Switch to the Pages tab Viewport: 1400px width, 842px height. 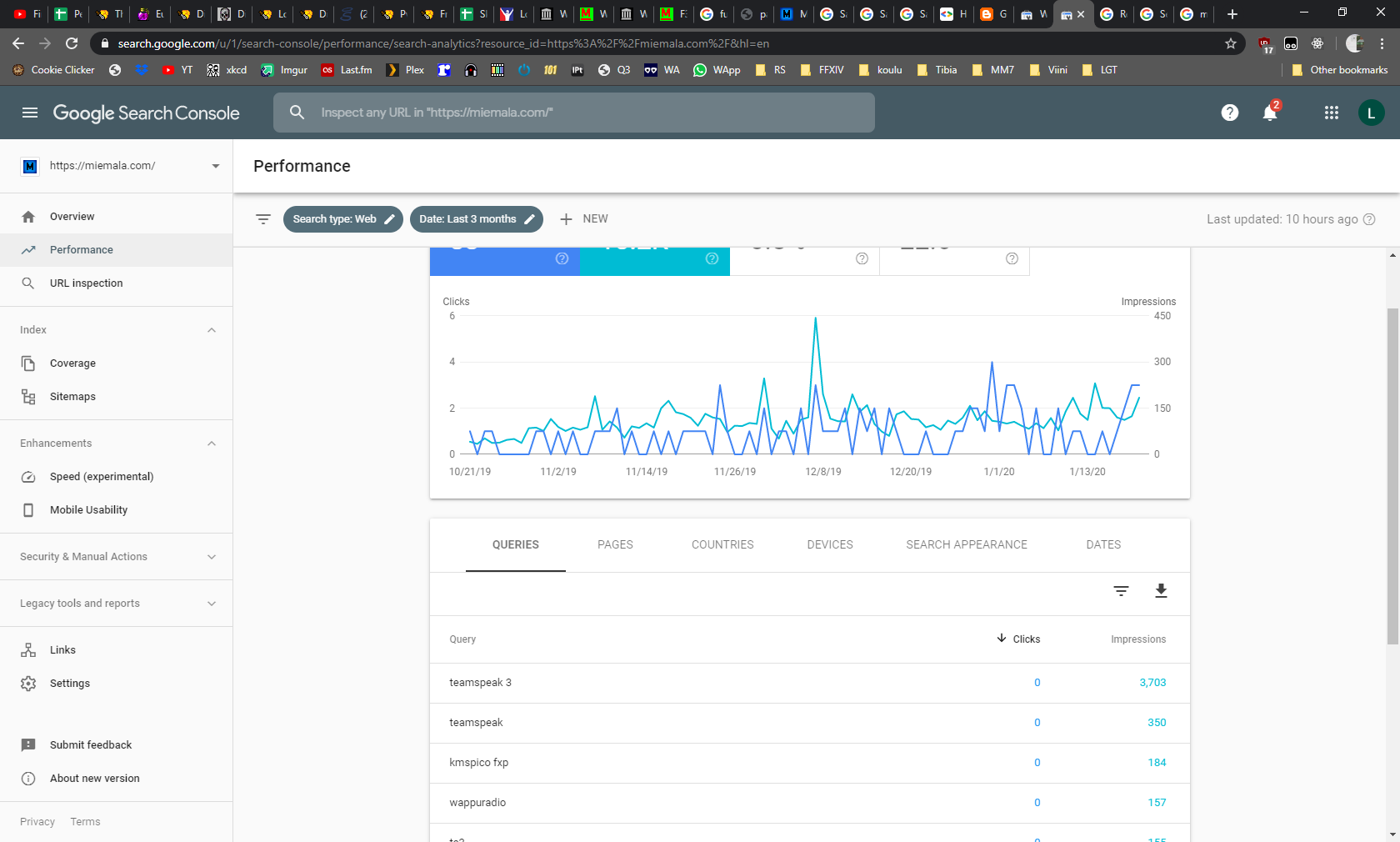coord(615,544)
